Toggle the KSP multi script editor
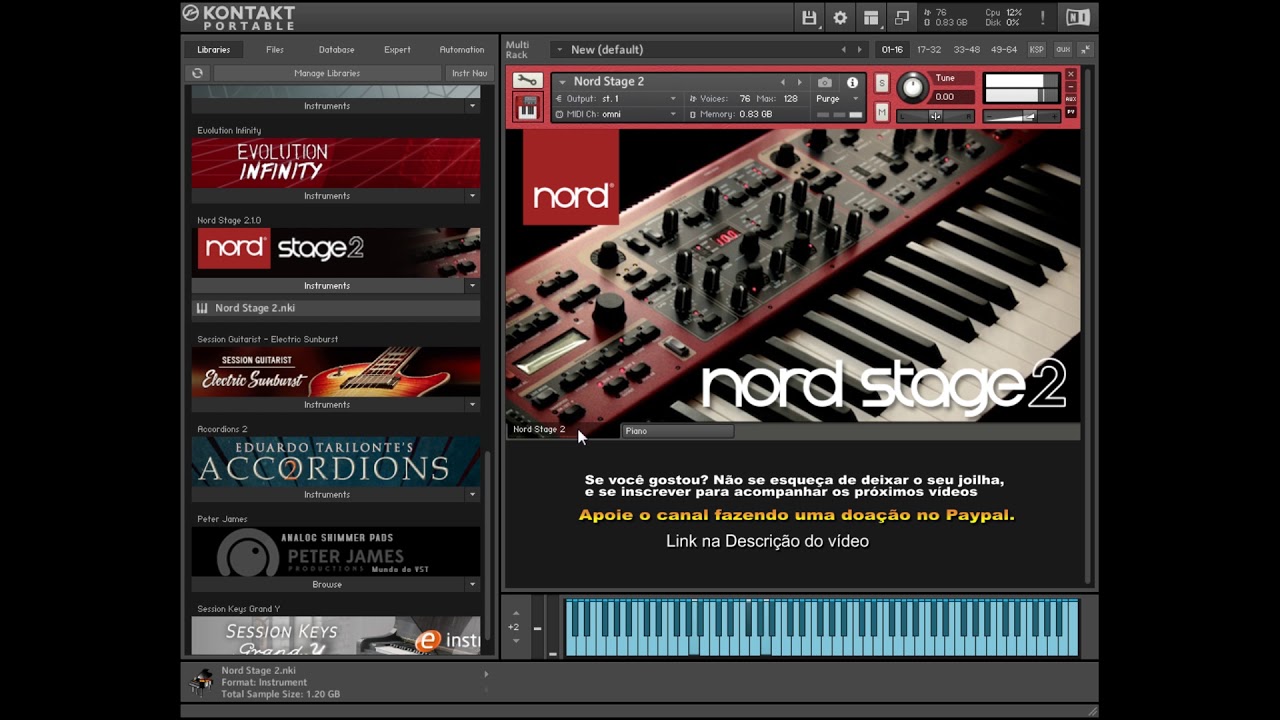 1037,49
